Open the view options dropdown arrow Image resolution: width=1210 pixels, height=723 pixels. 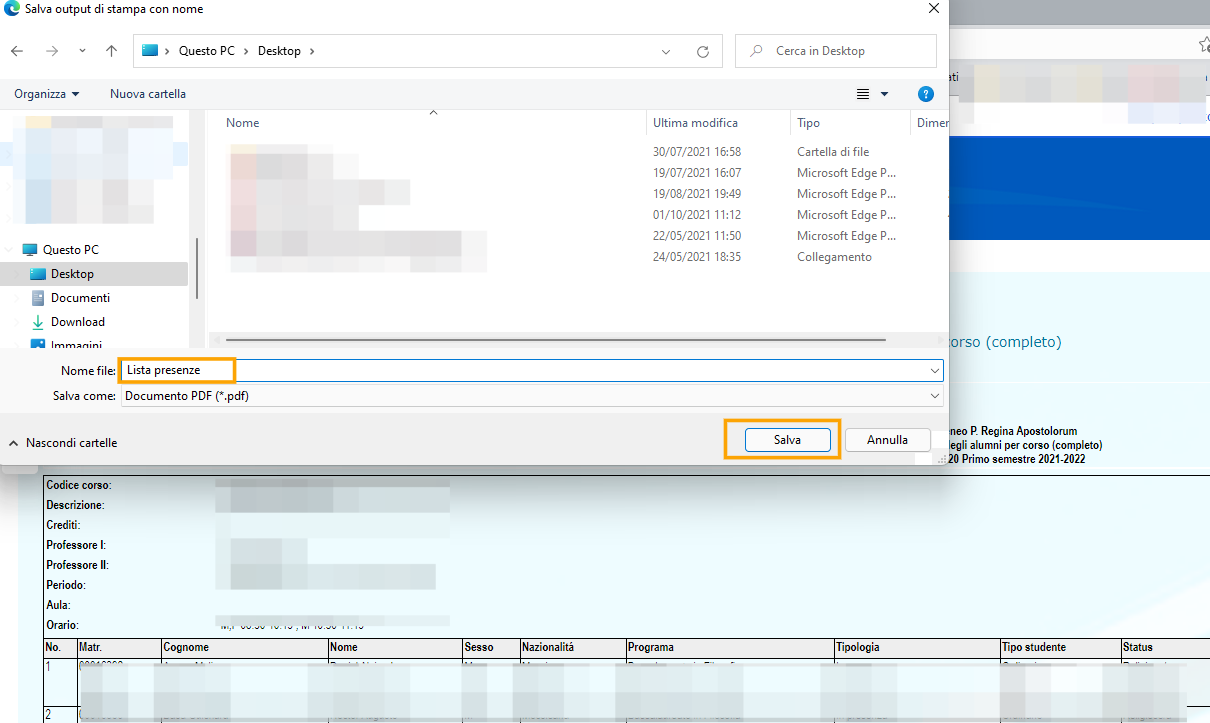884,94
